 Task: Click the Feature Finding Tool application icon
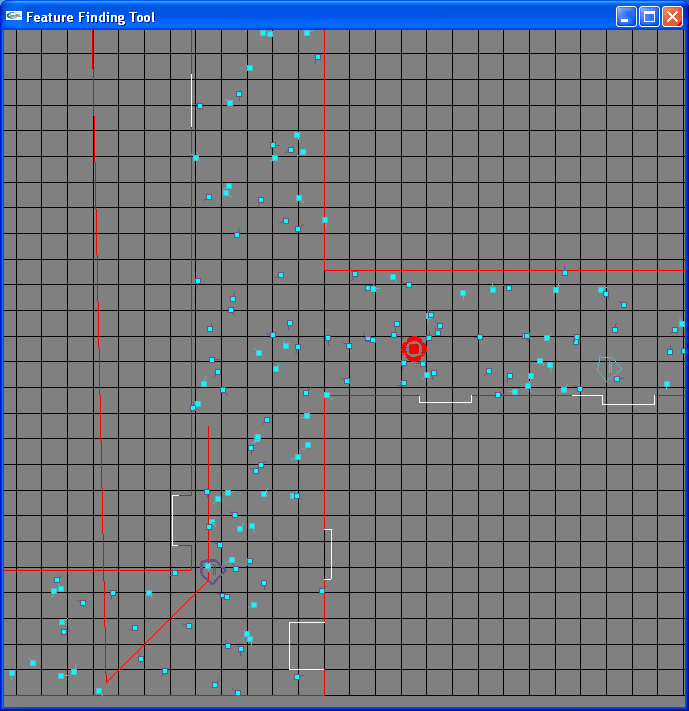(14, 16)
